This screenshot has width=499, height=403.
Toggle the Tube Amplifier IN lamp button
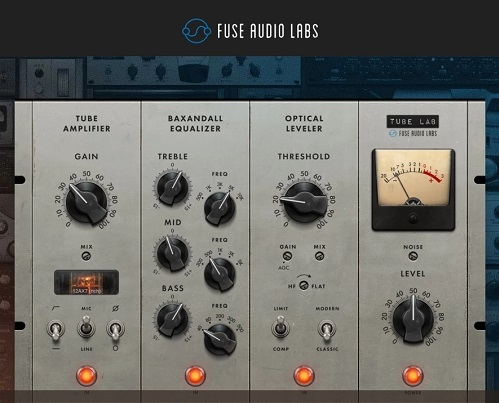[86, 376]
